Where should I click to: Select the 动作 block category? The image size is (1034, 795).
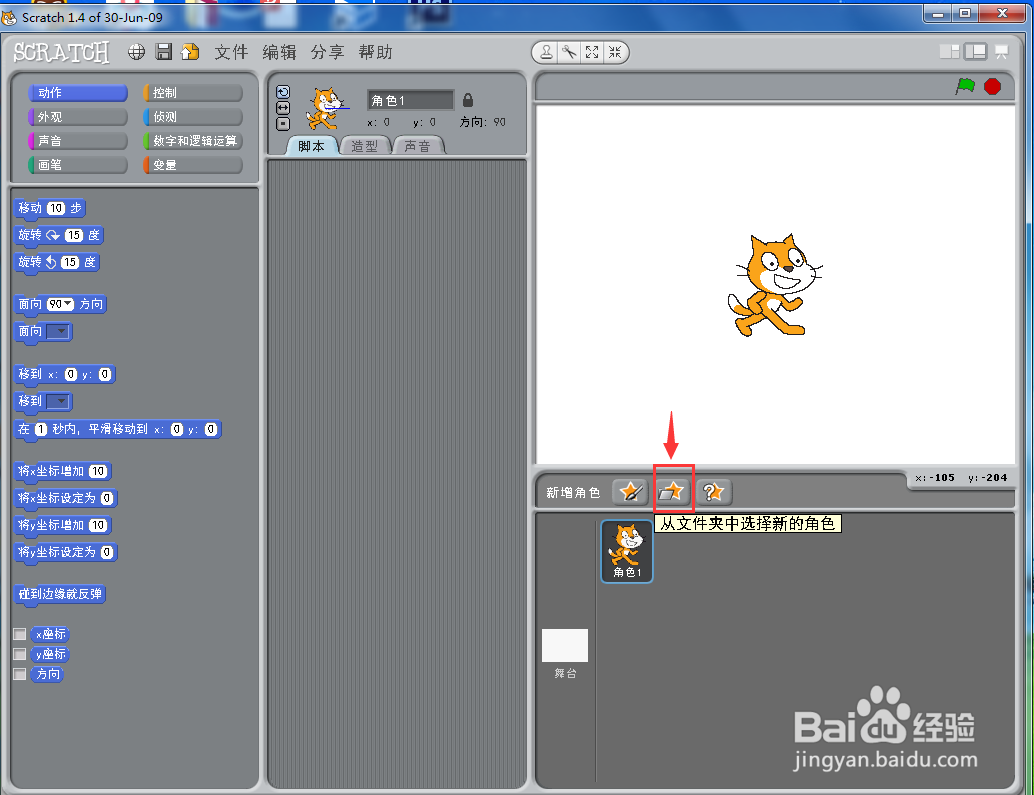pyautogui.click(x=78, y=93)
